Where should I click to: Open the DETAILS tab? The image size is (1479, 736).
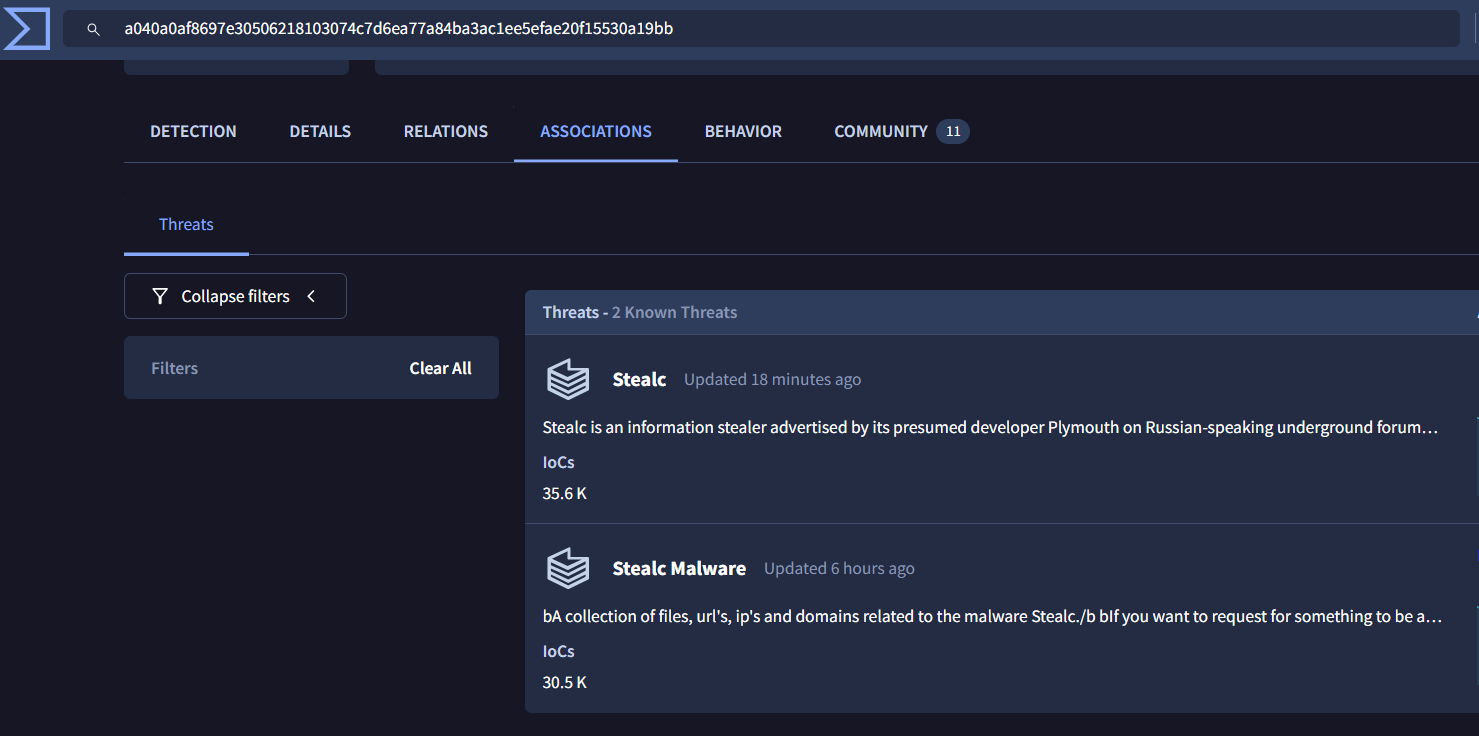pos(320,131)
